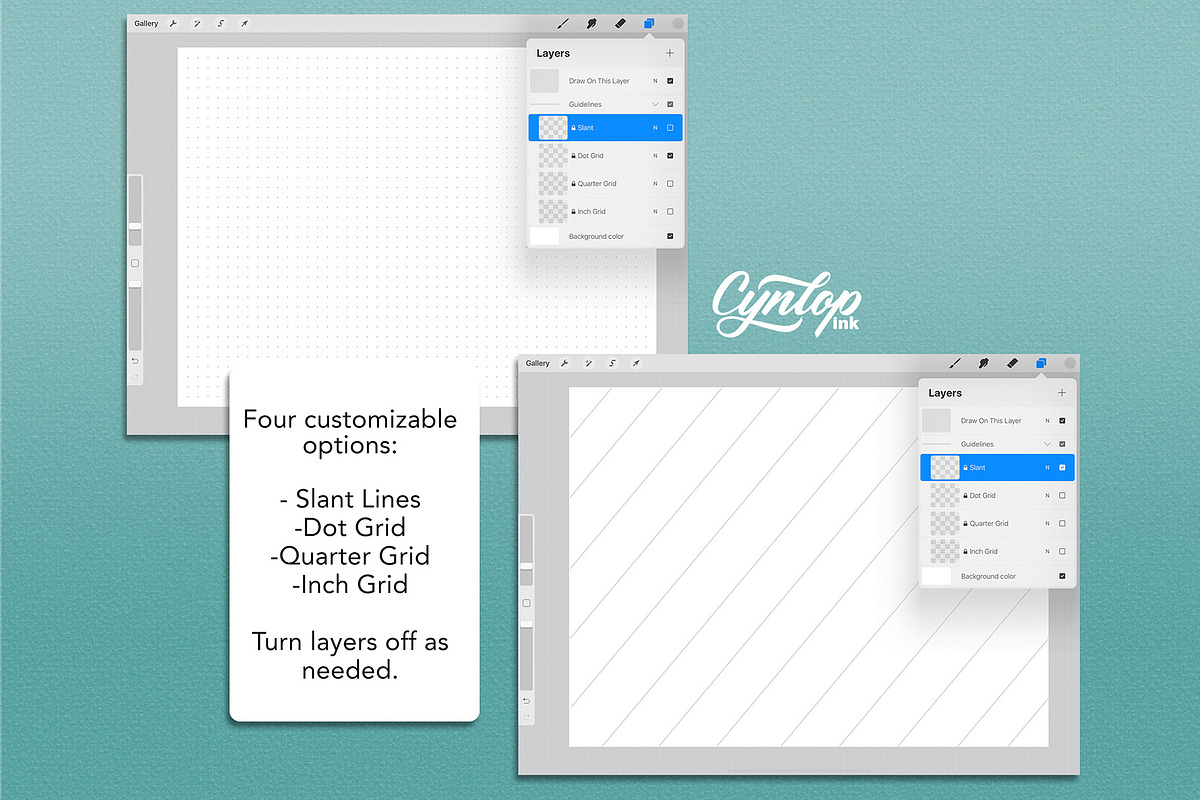The height and width of the screenshot is (800, 1200).
Task: Select the Smudge tool in slant-lines canvas window
Action: click(x=983, y=363)
